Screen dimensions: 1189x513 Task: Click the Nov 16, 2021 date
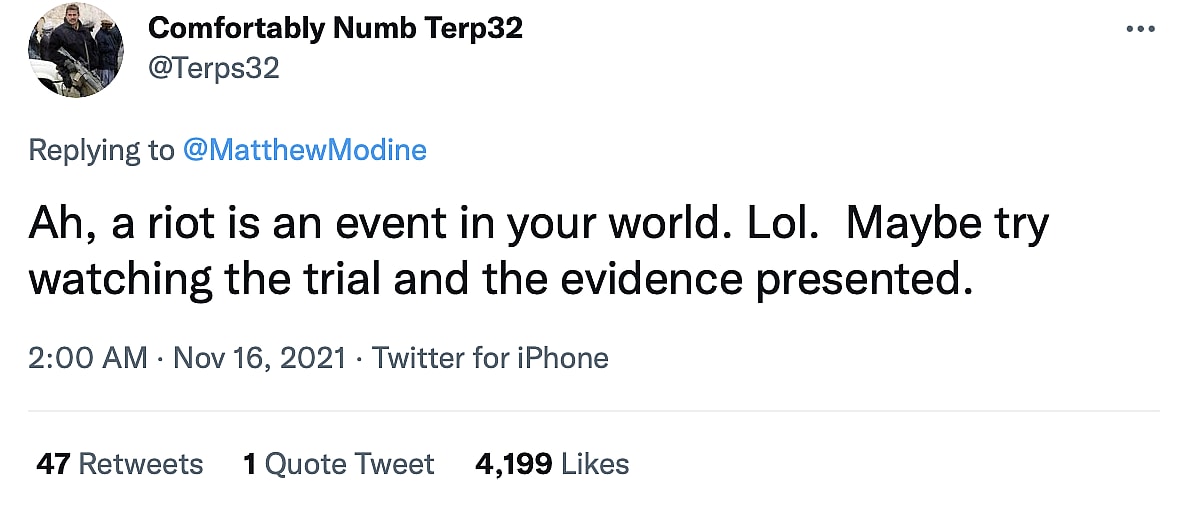[260, 357]
